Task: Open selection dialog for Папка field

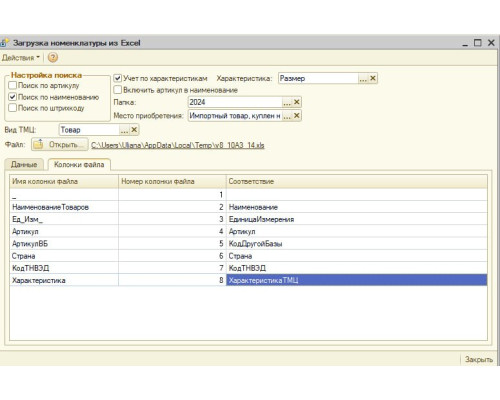Action: [287, 102]
